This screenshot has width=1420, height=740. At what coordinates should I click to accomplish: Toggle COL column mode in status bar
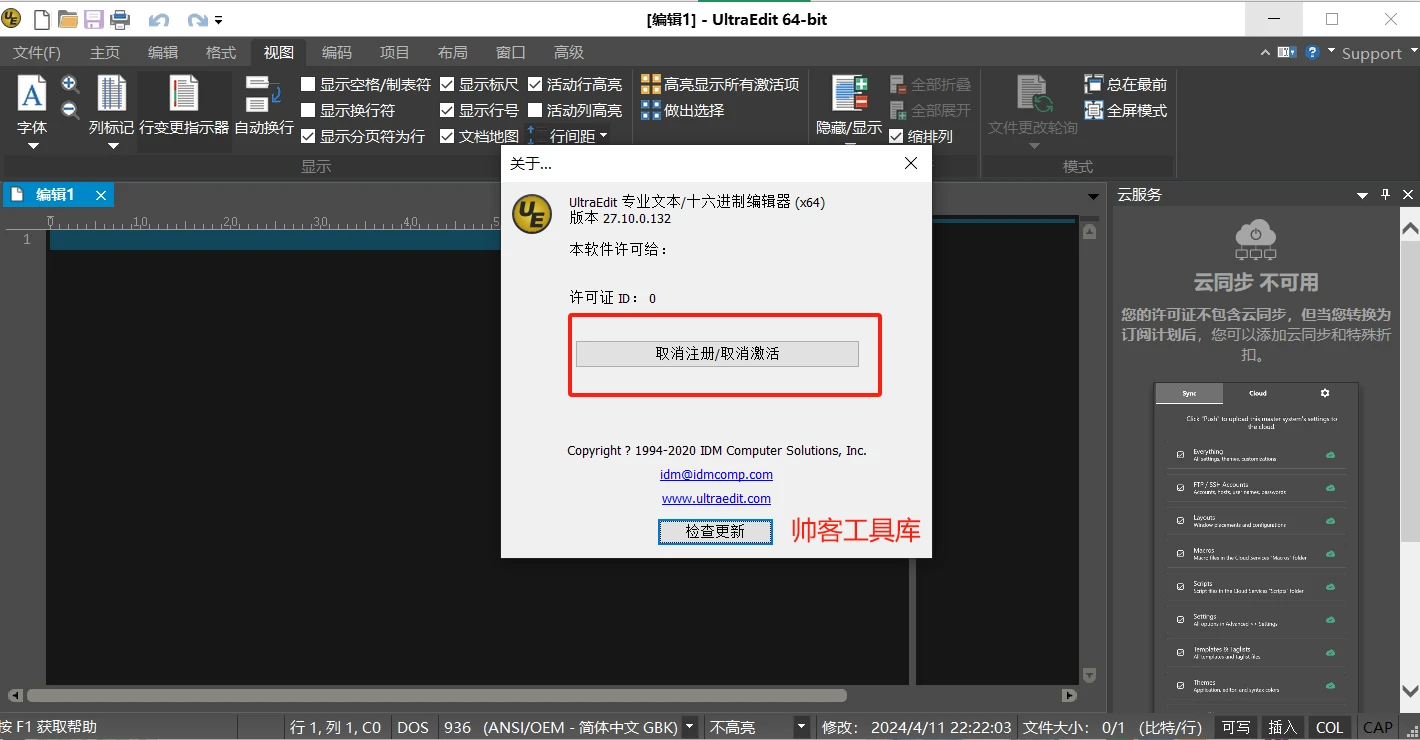[x=1329, y=727]
